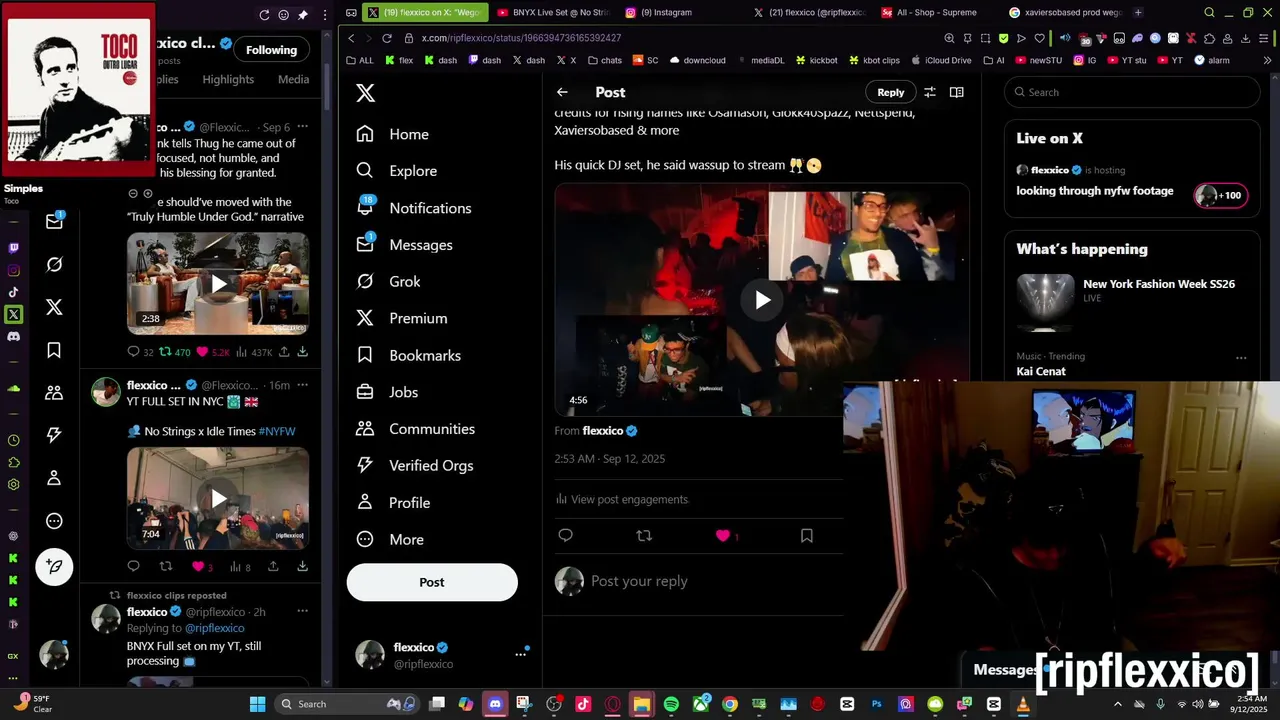Screen dimensions: 1280x720
Task: Reload the page in browser toolbar
Action: pos(387,38)
